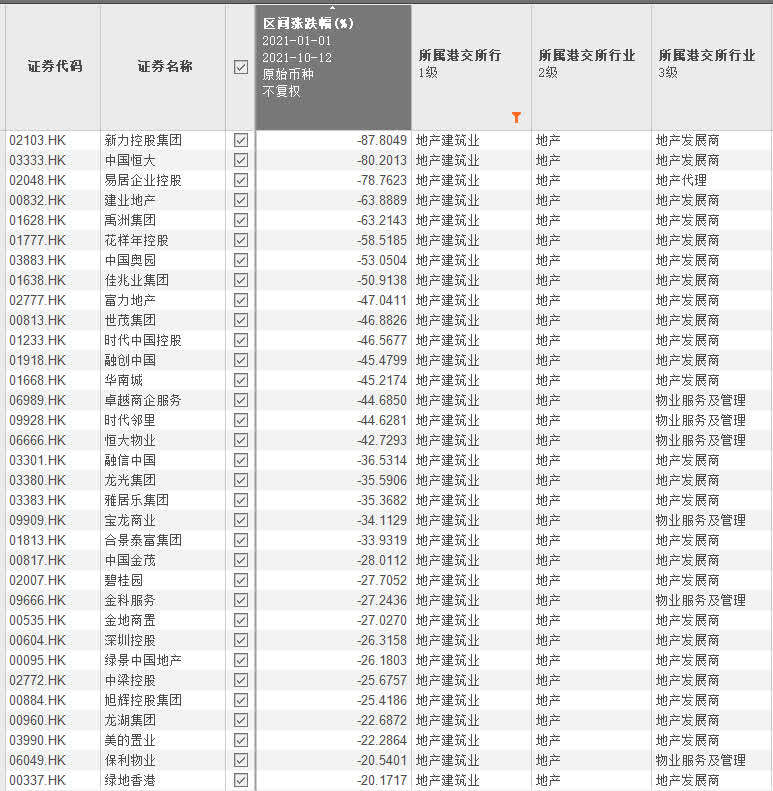Select the value -27.7052

coord(381,580)
